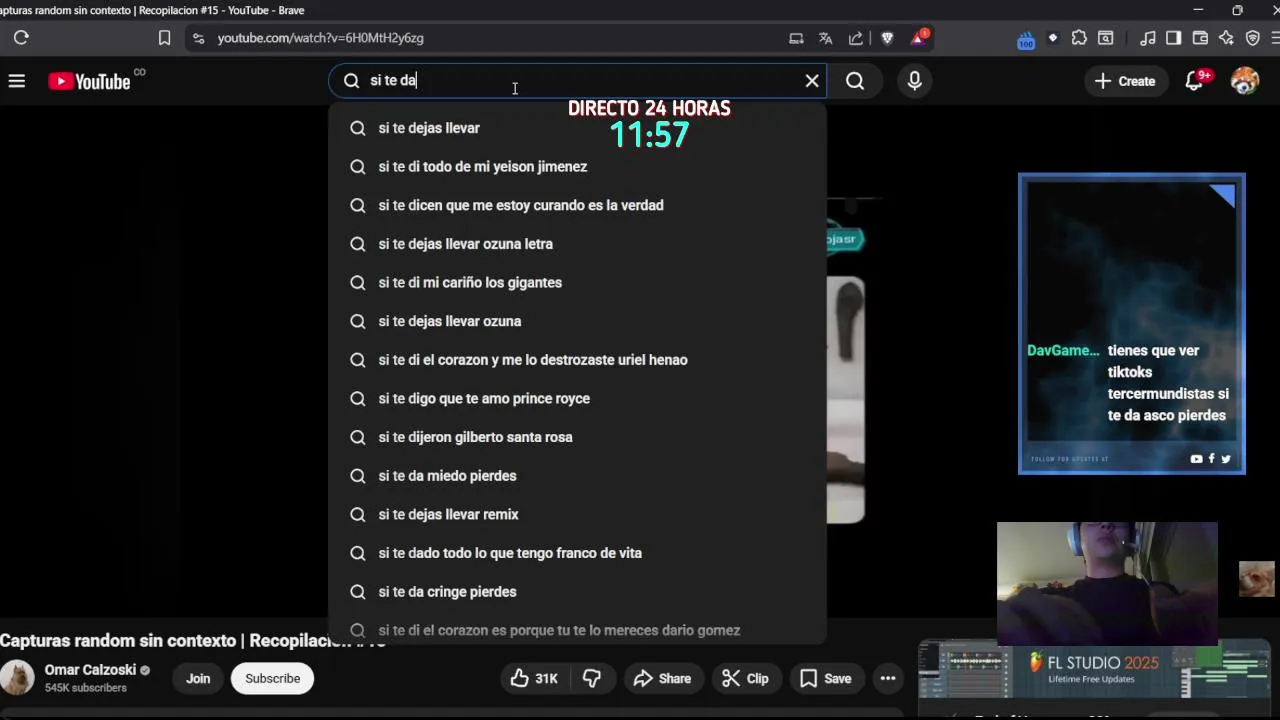1280x720 pixels.
Task: Click the address bar URL
Action: (321, 38)
